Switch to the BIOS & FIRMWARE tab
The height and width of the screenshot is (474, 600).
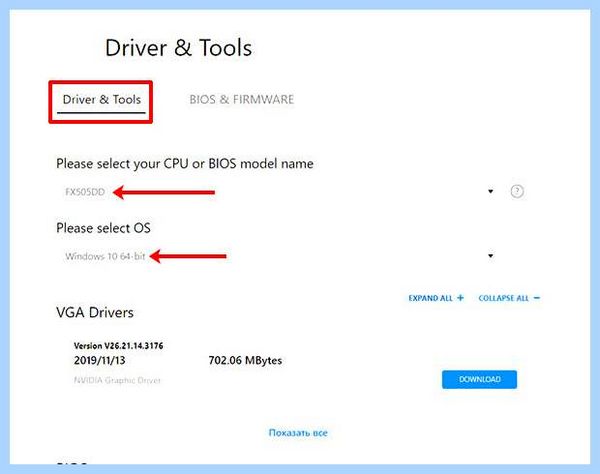[x=242, y=99]
